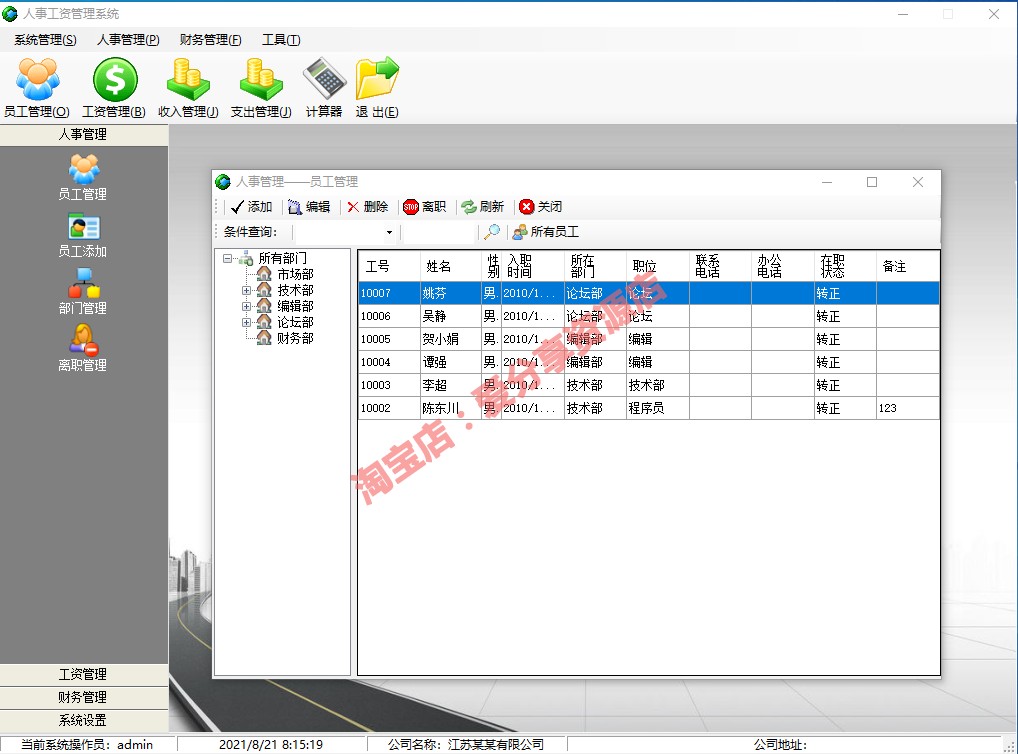1018x754 pixels.
Task: Click the query value input box
Action: (440, 232)
